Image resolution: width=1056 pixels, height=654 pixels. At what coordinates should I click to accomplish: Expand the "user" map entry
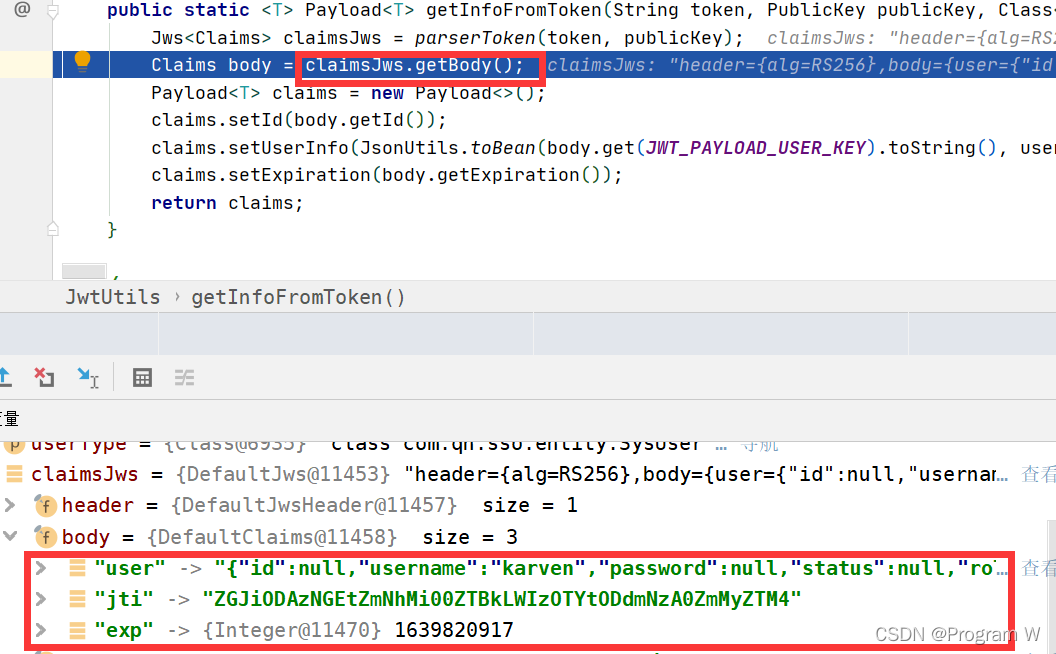41,568
